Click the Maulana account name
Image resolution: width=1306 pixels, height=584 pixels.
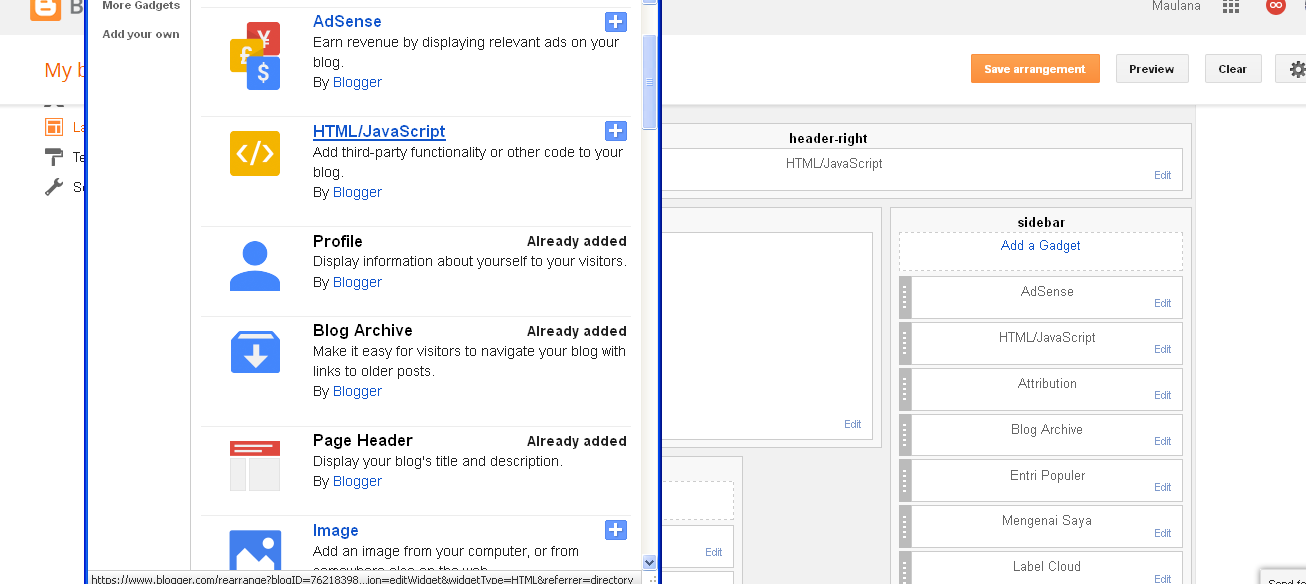pyautogui.click(x=1175, y=6)
